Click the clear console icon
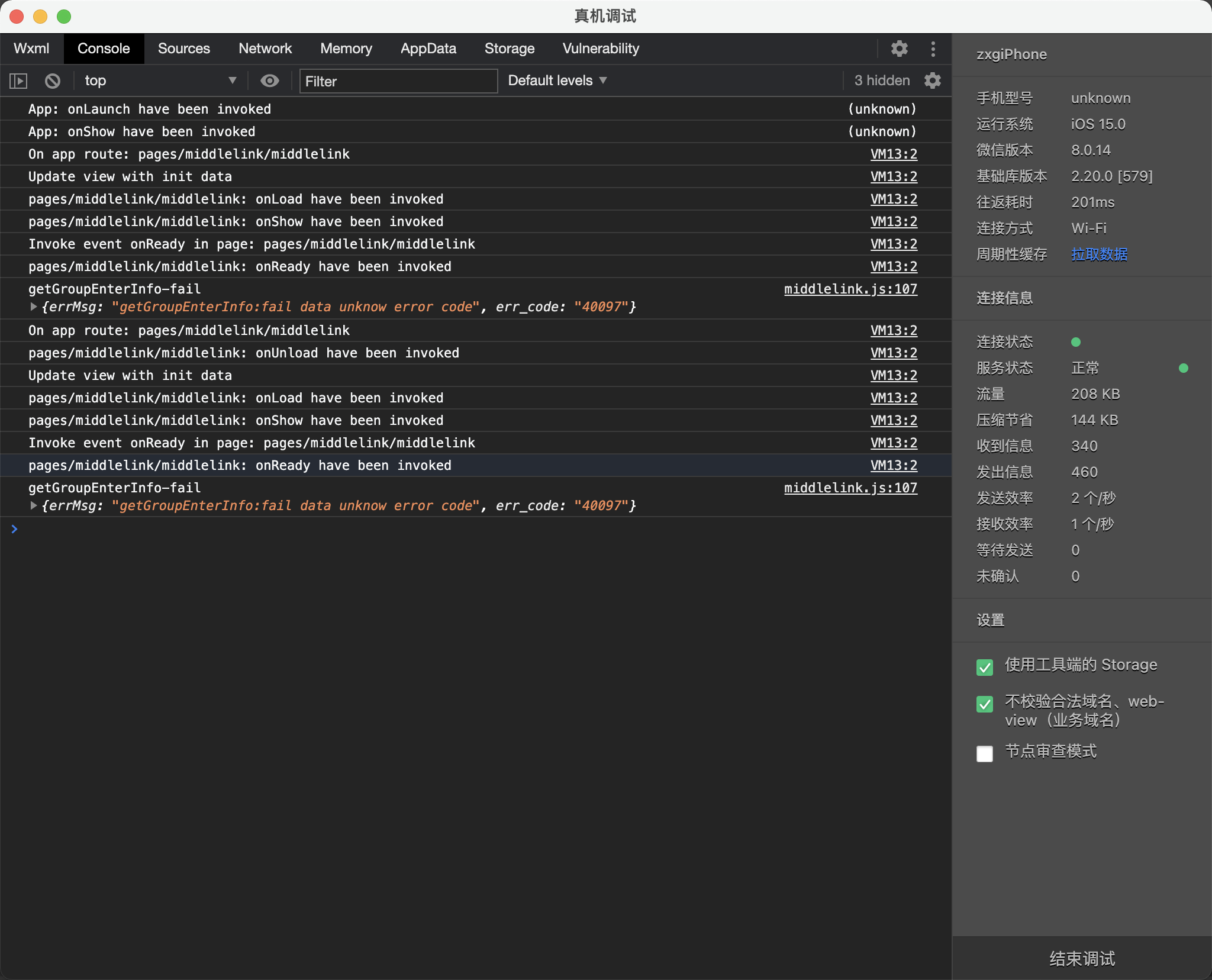Viewport: 1212px width, 980px height. coord(53,80)
